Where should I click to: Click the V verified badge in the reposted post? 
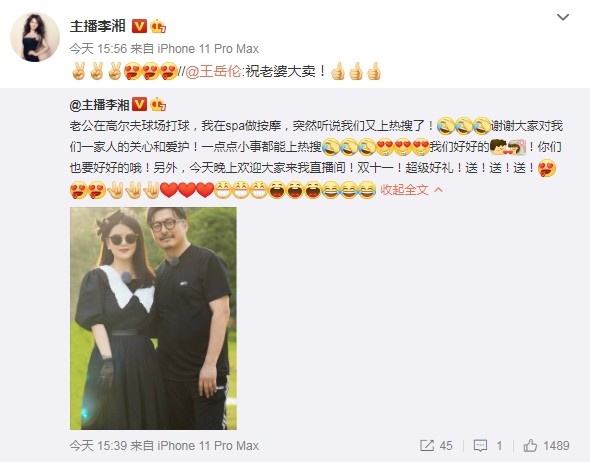click(x=139, y=104)
